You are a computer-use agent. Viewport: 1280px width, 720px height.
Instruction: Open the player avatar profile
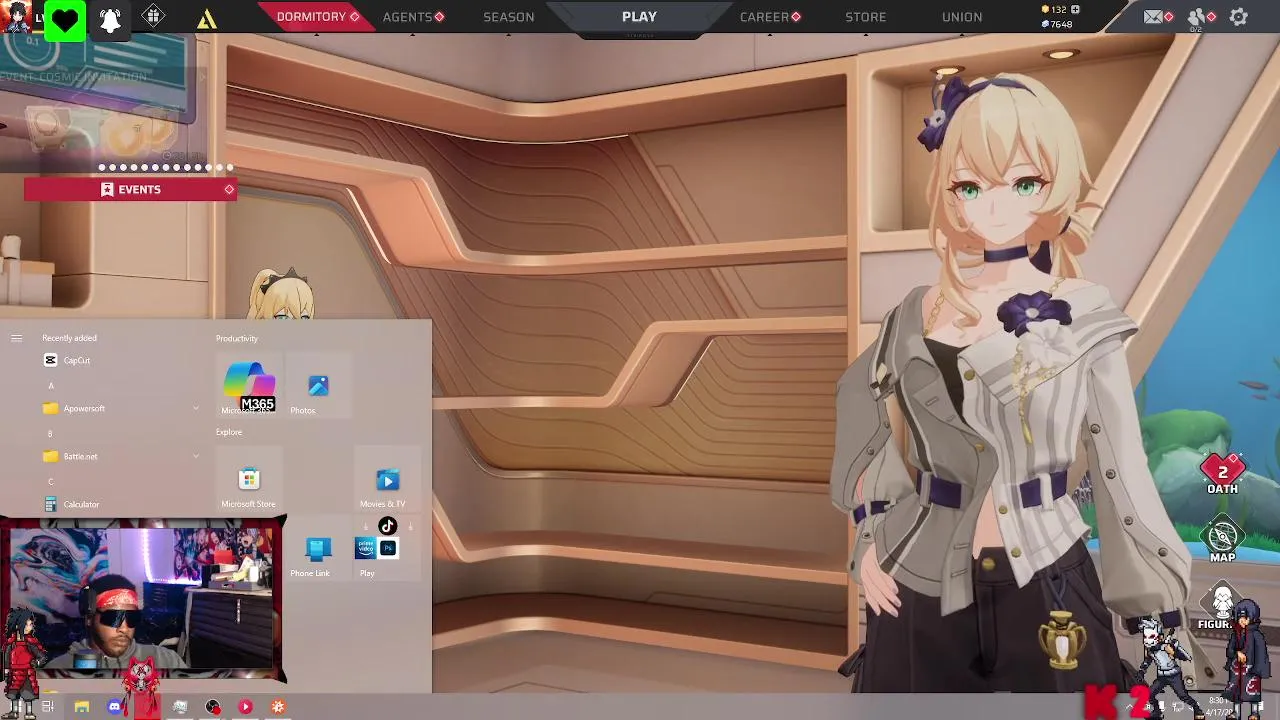tap(17, 17)
